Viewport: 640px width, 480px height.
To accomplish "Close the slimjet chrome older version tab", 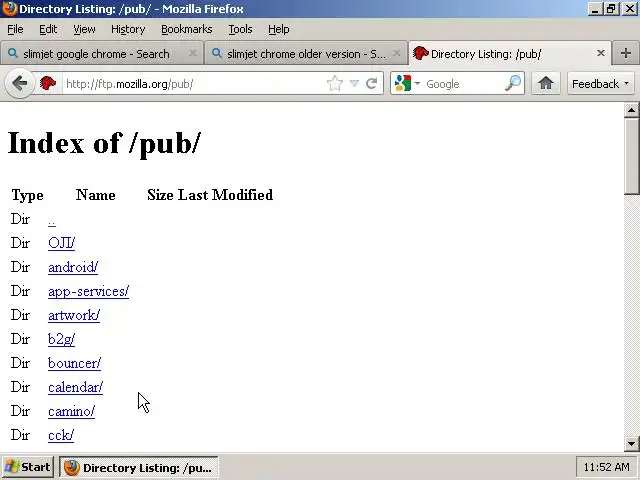I will (396, 53).
